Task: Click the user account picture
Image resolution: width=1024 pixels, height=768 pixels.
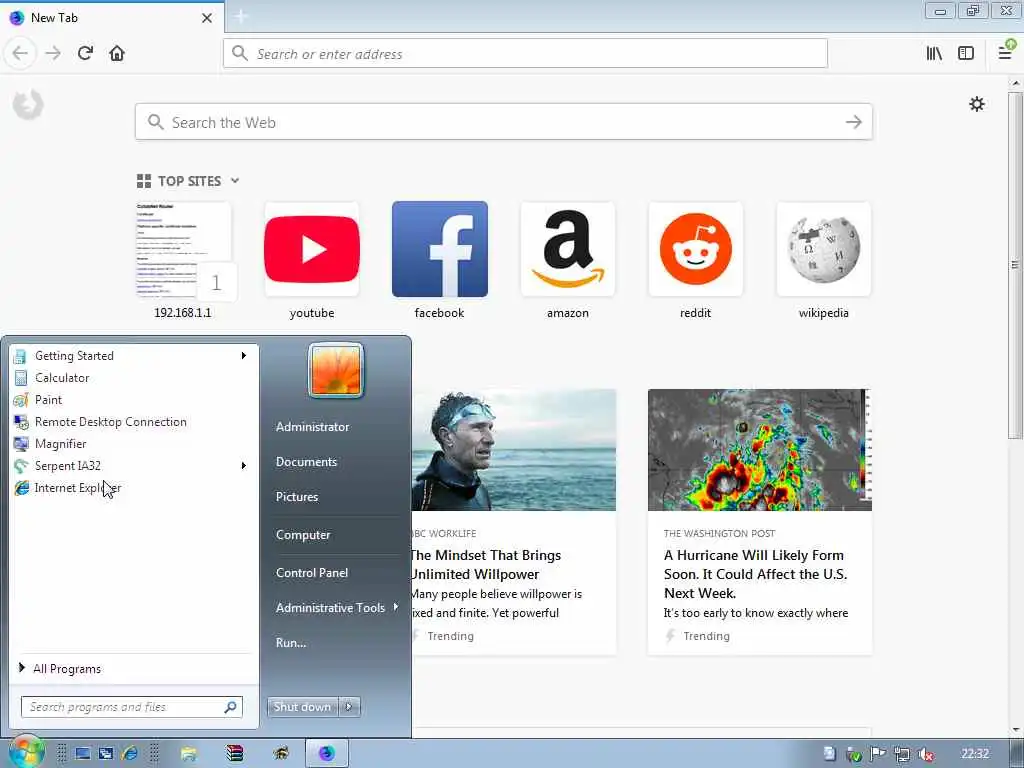Action: pos(335,370)
